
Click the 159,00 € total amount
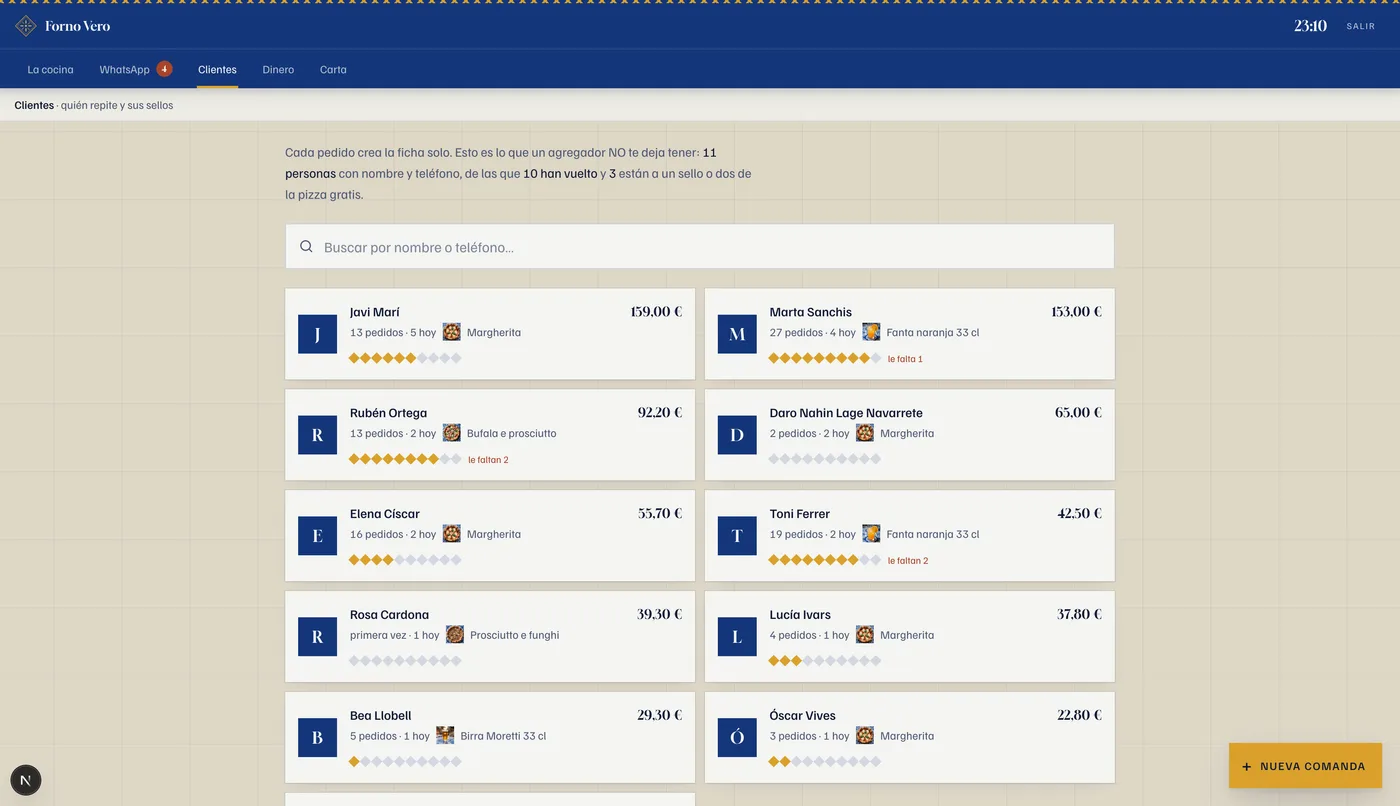point(656,312)
